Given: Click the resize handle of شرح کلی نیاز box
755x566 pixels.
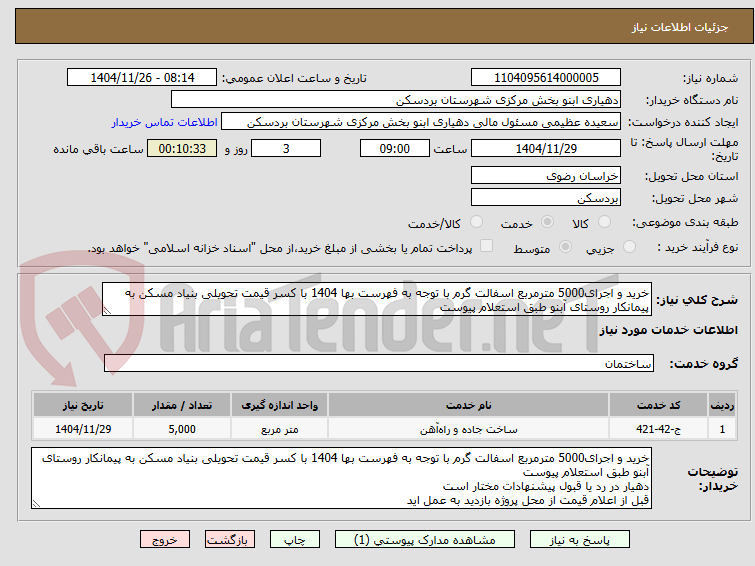Looking at the screenshot, I should [x=107, y=311].
